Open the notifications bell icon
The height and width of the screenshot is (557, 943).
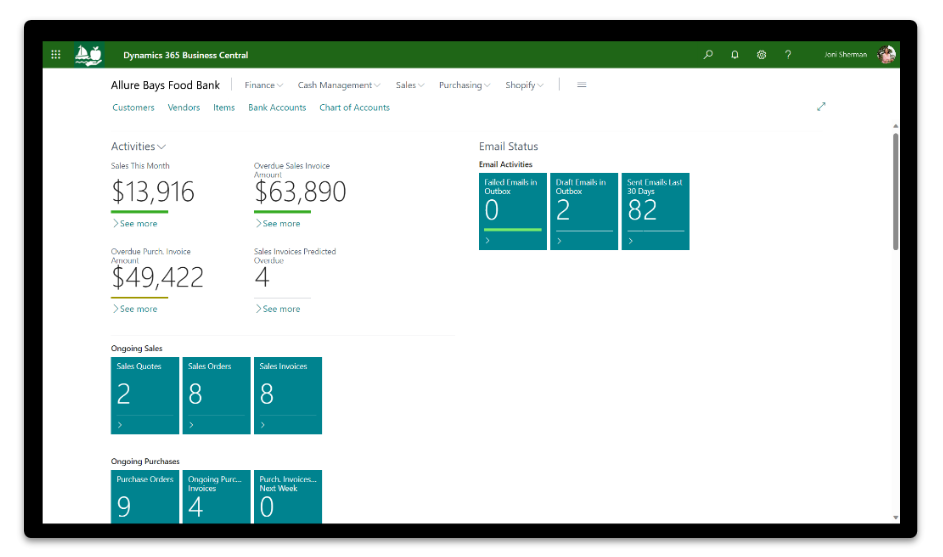pos(734,55)
